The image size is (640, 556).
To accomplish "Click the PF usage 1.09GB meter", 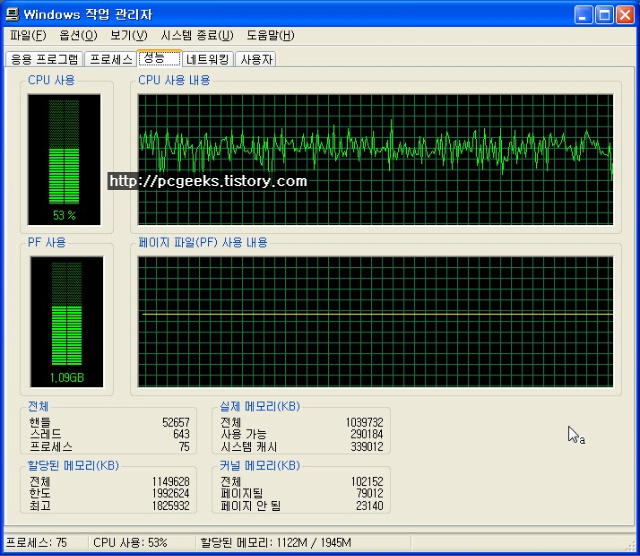I will click(67, 322).
